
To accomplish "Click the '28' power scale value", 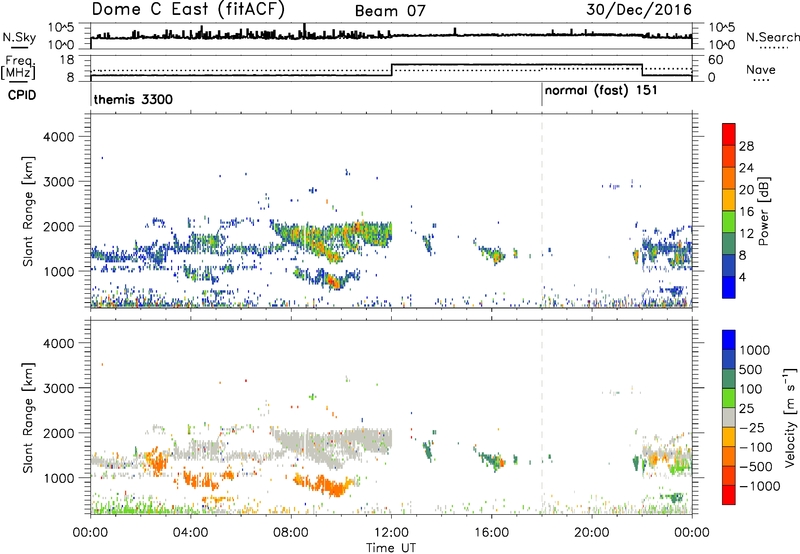I will point(746,146).
